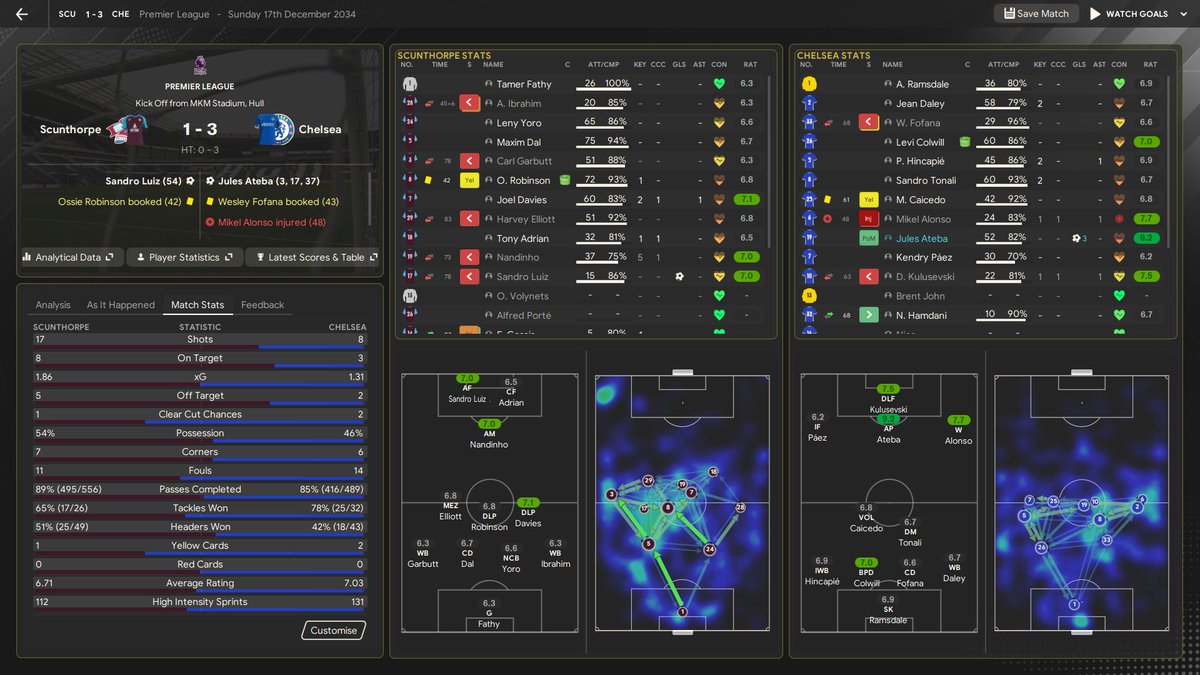Viewport: 1200px width, 675px height.
Task: Sort Chelsea stats by RAT column
Action: [x=1150, y=65]
